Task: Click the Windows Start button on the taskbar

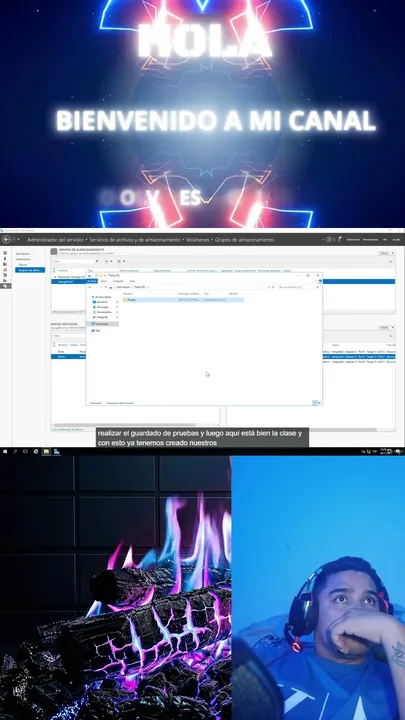Action: coord(5,452)
